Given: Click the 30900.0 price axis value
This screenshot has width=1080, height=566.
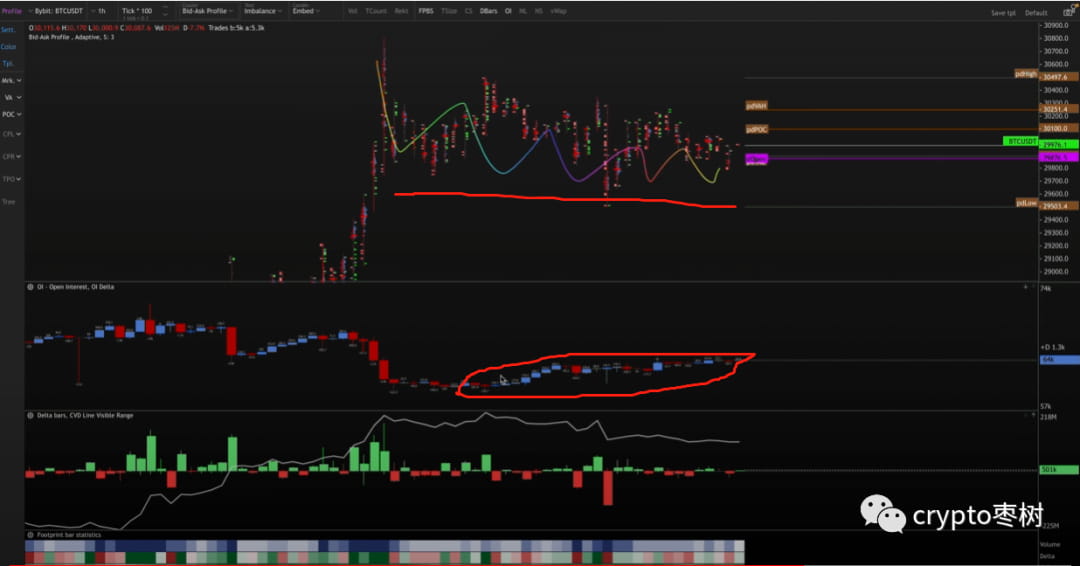Looking at the screenshot, I should point(1056,25).
